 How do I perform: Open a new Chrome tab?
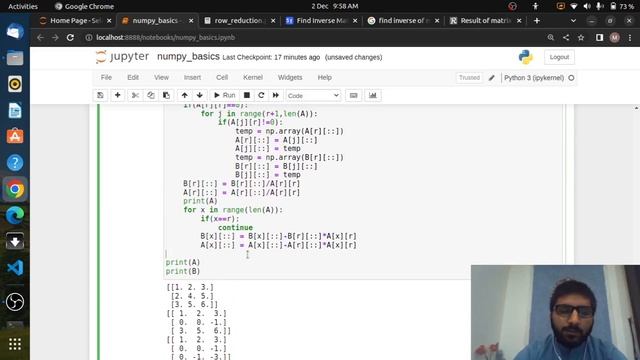point(537,20)
